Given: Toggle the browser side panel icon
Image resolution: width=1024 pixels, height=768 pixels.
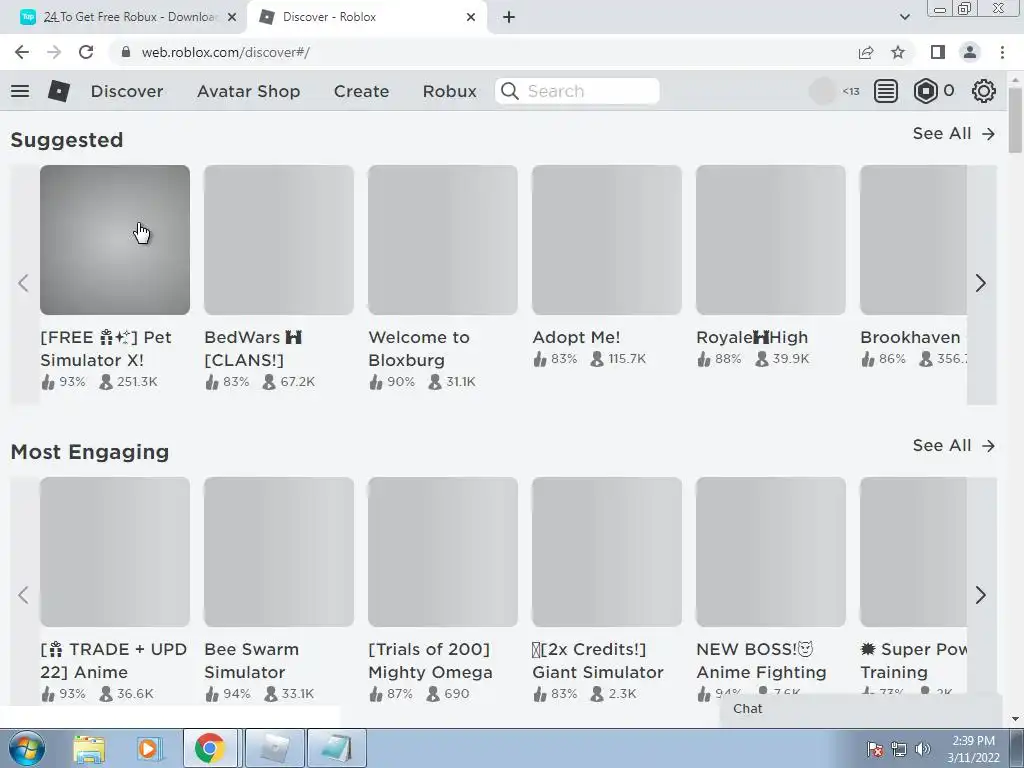Looking at the screenshot, I should point(938,52).
